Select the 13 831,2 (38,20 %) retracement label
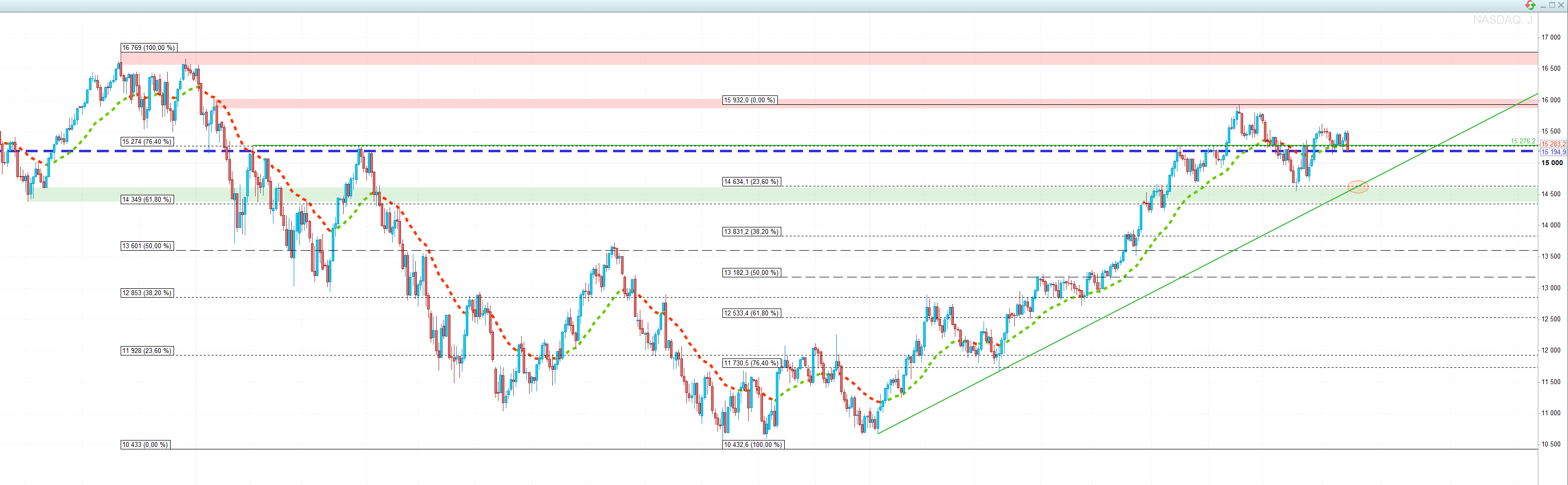The width and height of the screenshot is (1568, 485). coord(751,231)
